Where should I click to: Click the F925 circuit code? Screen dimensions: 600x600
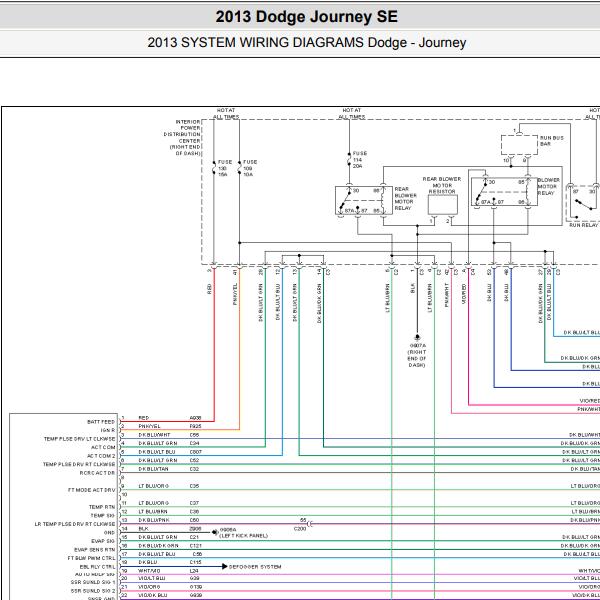pyautogui.click(x=196, y=426)
